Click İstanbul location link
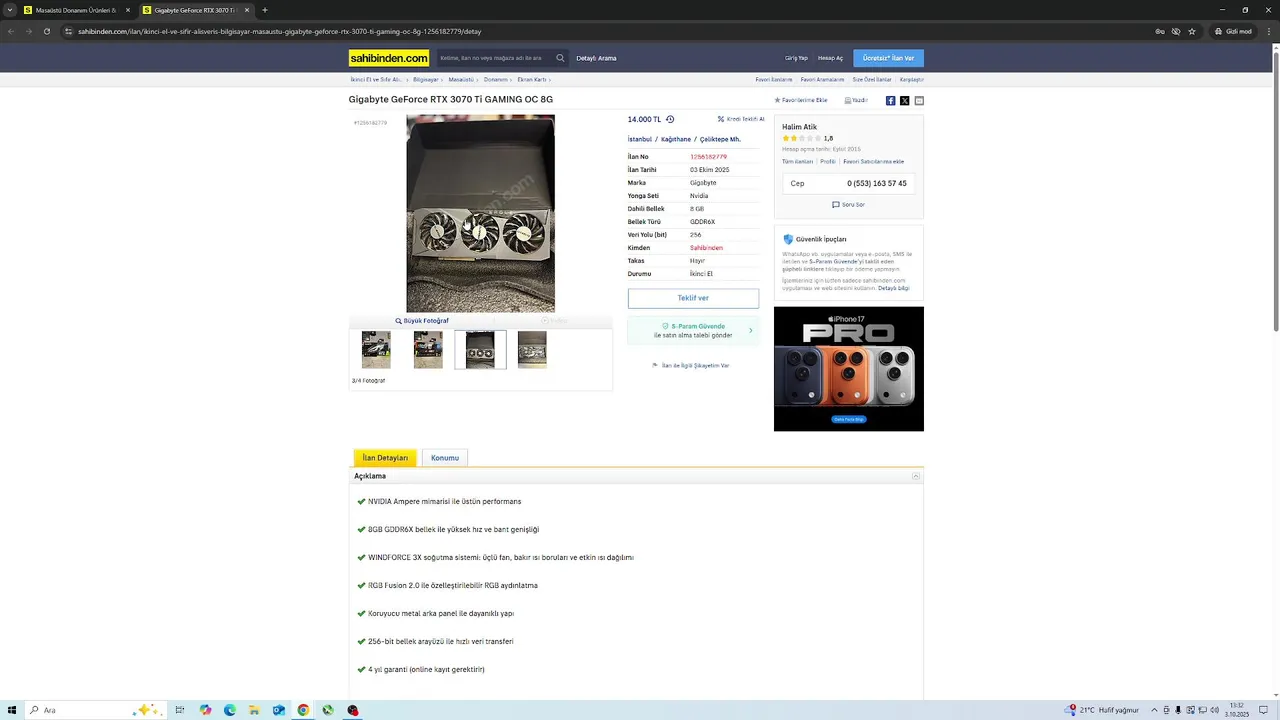The height and width of the screenshot is (720, 1280). 640,139
